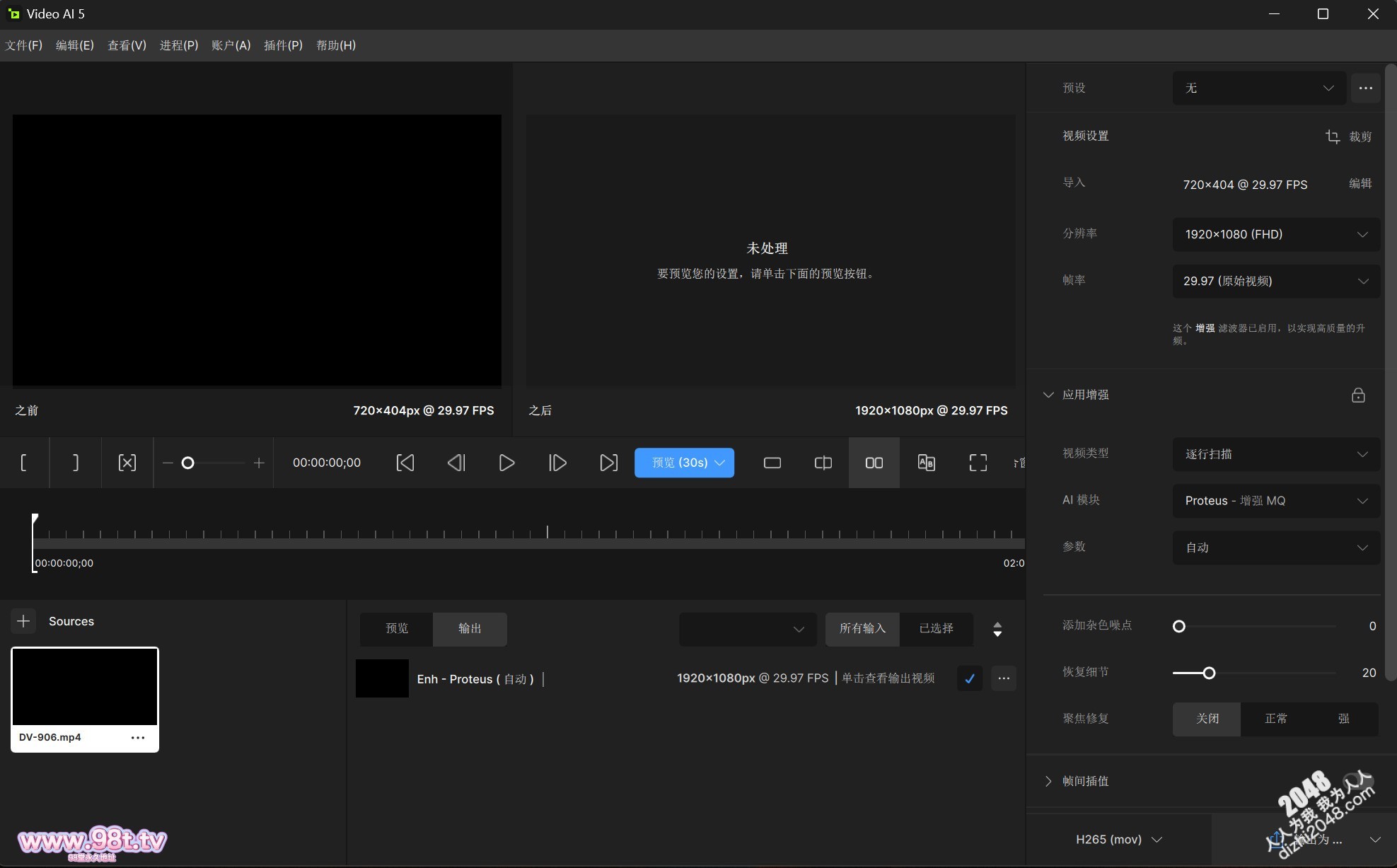Open the 视频类型 逐行扫描 dropdown
Viewport: 1397px width, 868px height.
tap(1276, 454)
